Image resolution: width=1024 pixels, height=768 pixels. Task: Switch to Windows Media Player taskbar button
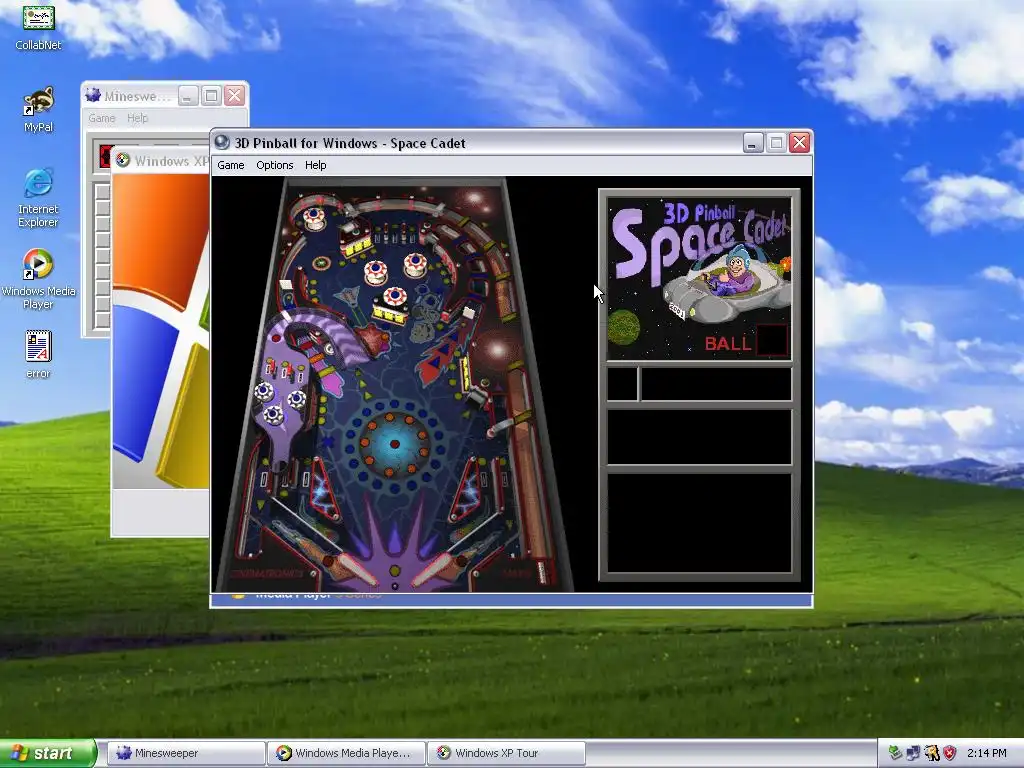coord(346,753)
